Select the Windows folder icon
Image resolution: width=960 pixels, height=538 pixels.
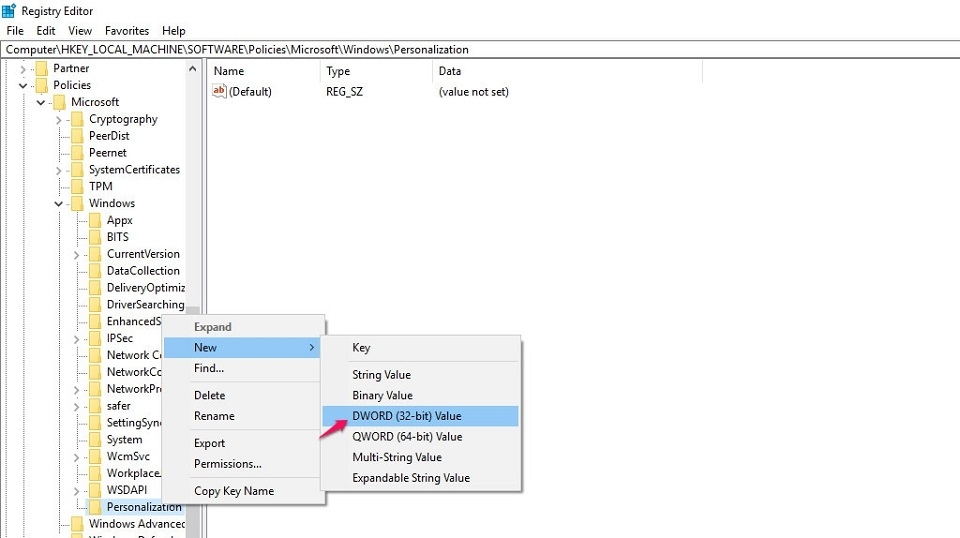pyautogui.click(x=77, y=203)
